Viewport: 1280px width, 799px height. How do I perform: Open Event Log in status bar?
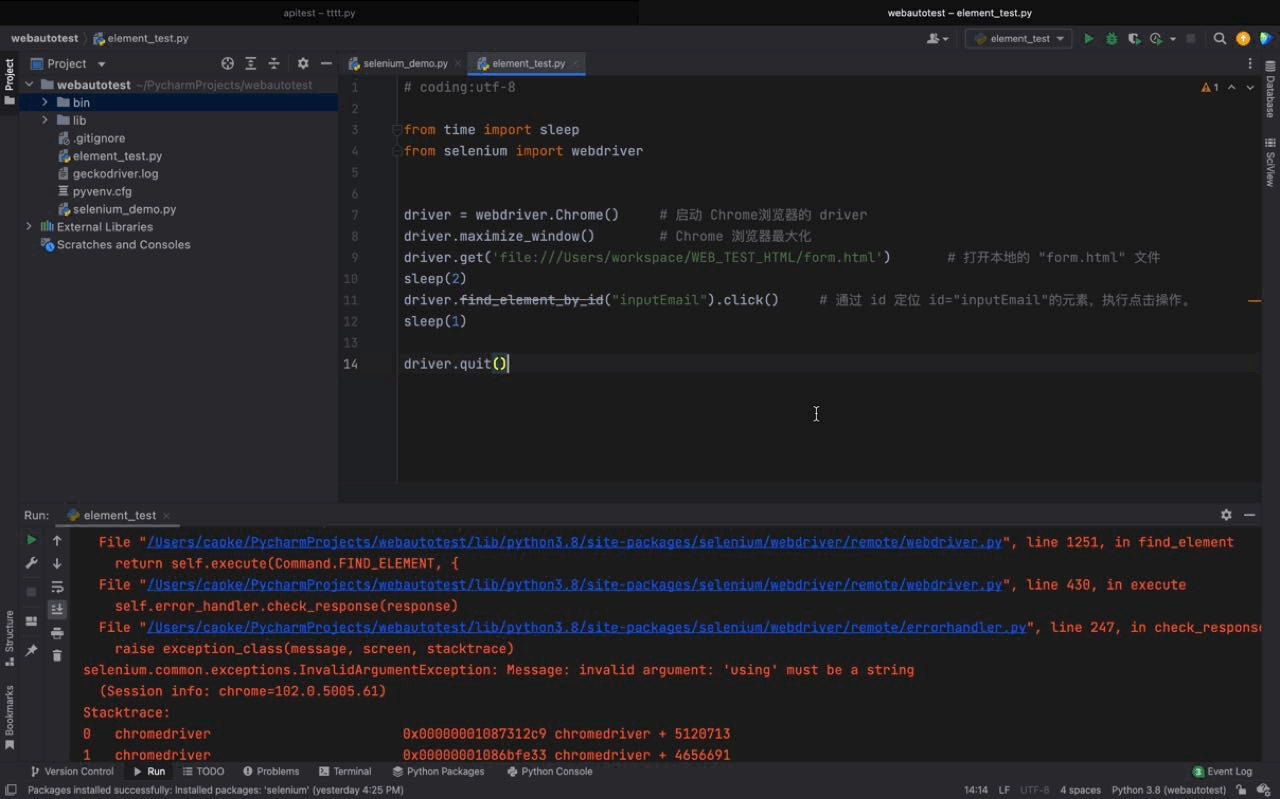[x=1222, y=771]
